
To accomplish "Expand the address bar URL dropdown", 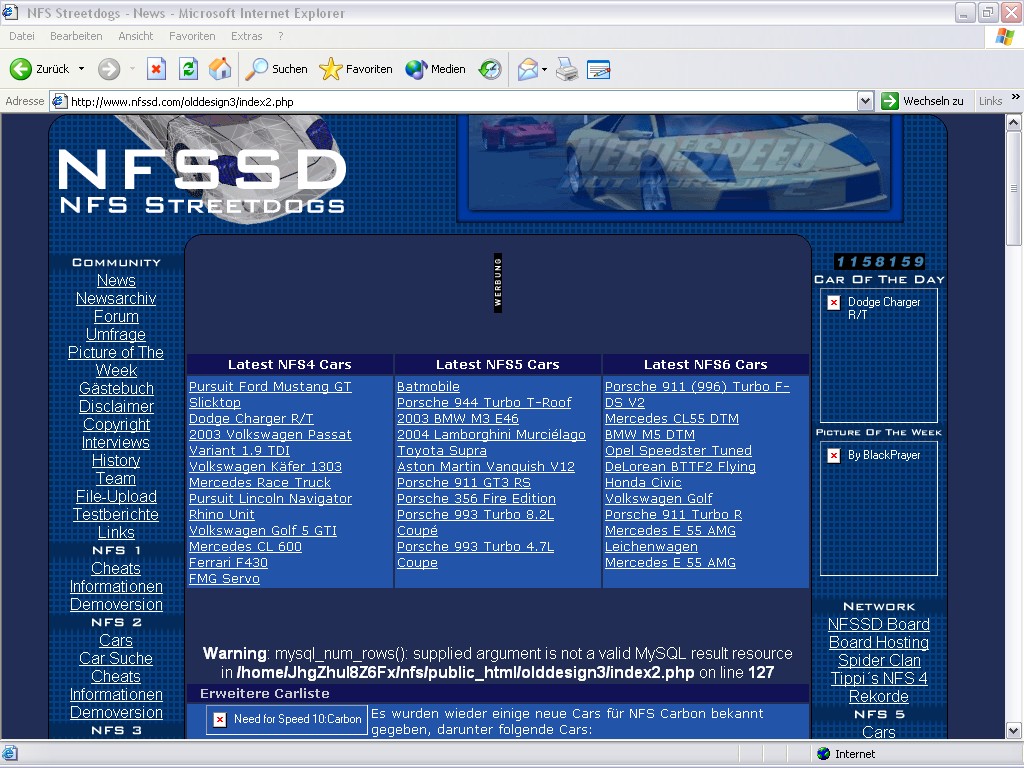I will coord(865,101).
